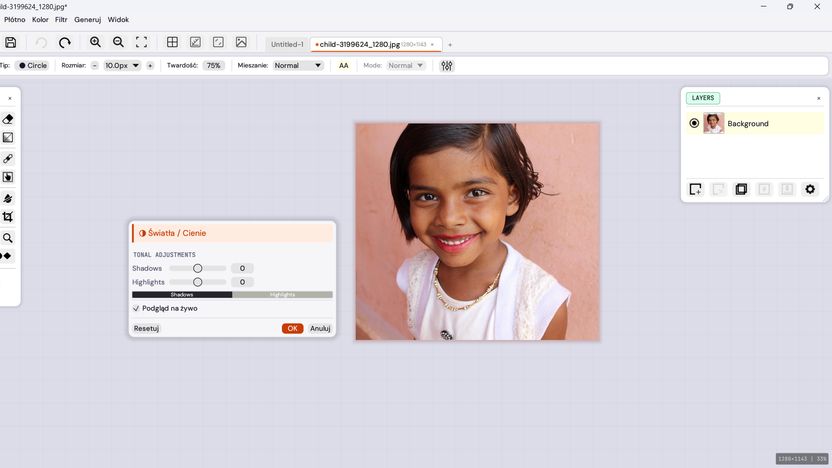
Task: Close the Layers panel
Action: pos(819,98)
